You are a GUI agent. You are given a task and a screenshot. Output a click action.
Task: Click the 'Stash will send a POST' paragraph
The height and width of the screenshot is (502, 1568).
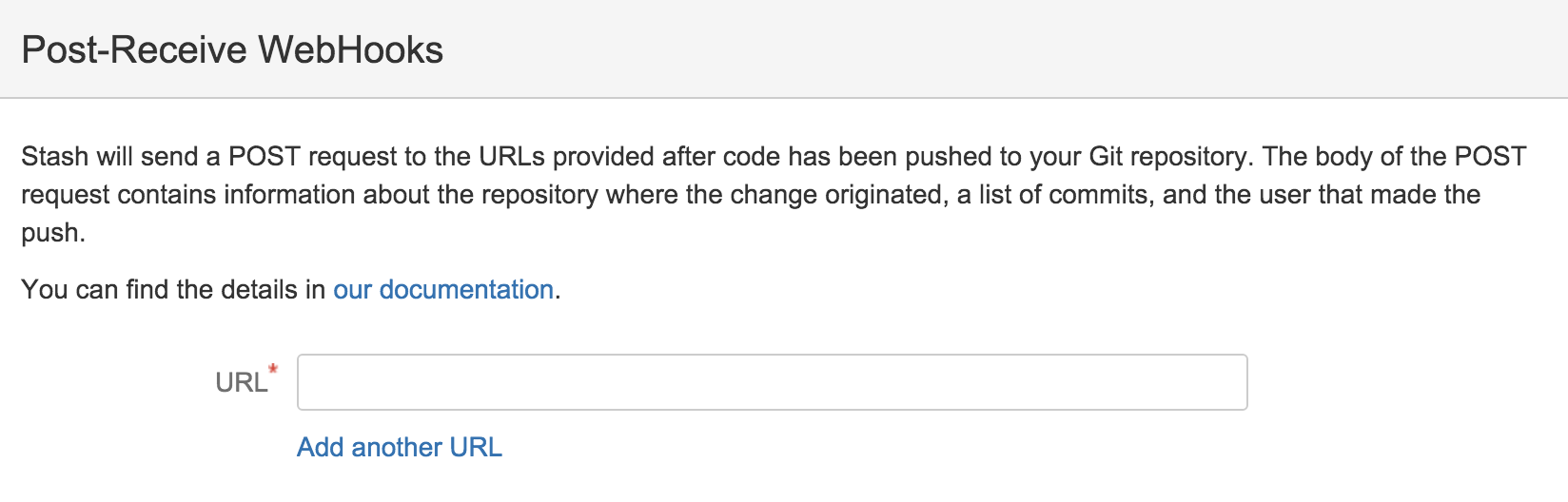click(774, 194)
